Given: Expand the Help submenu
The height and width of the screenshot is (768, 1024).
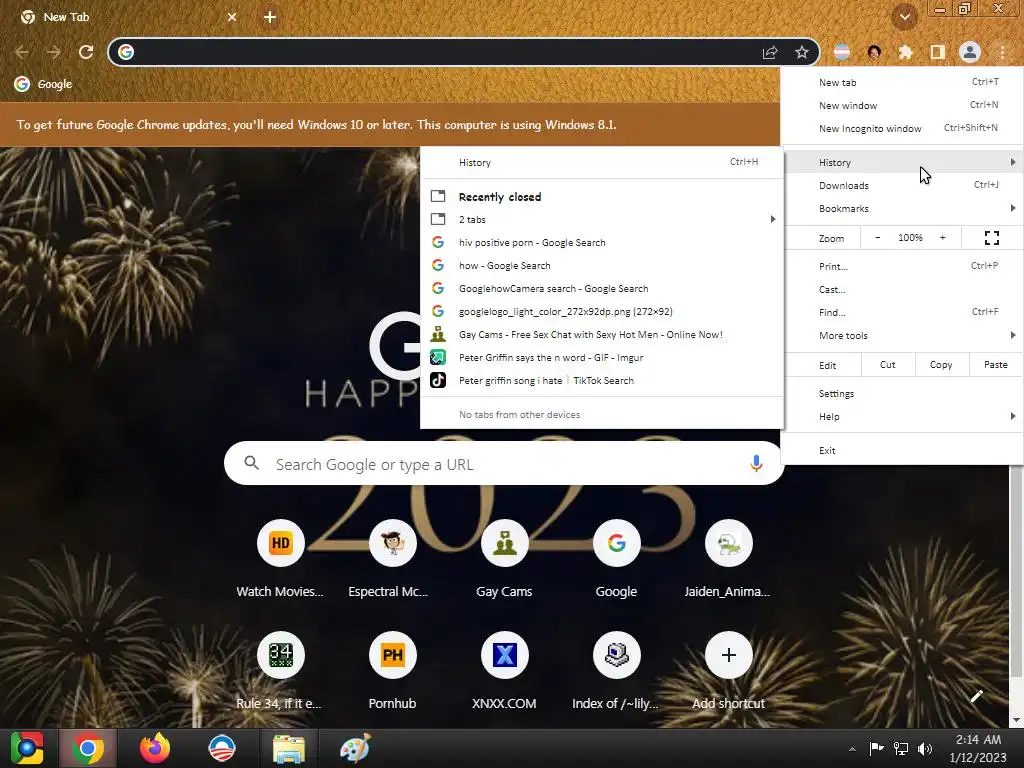Looking at the screenshot, I should coord(902,416).
